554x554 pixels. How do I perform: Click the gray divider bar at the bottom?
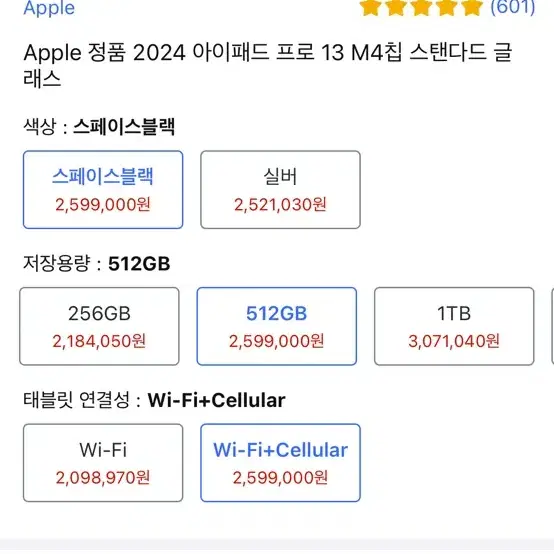point(277,547)
